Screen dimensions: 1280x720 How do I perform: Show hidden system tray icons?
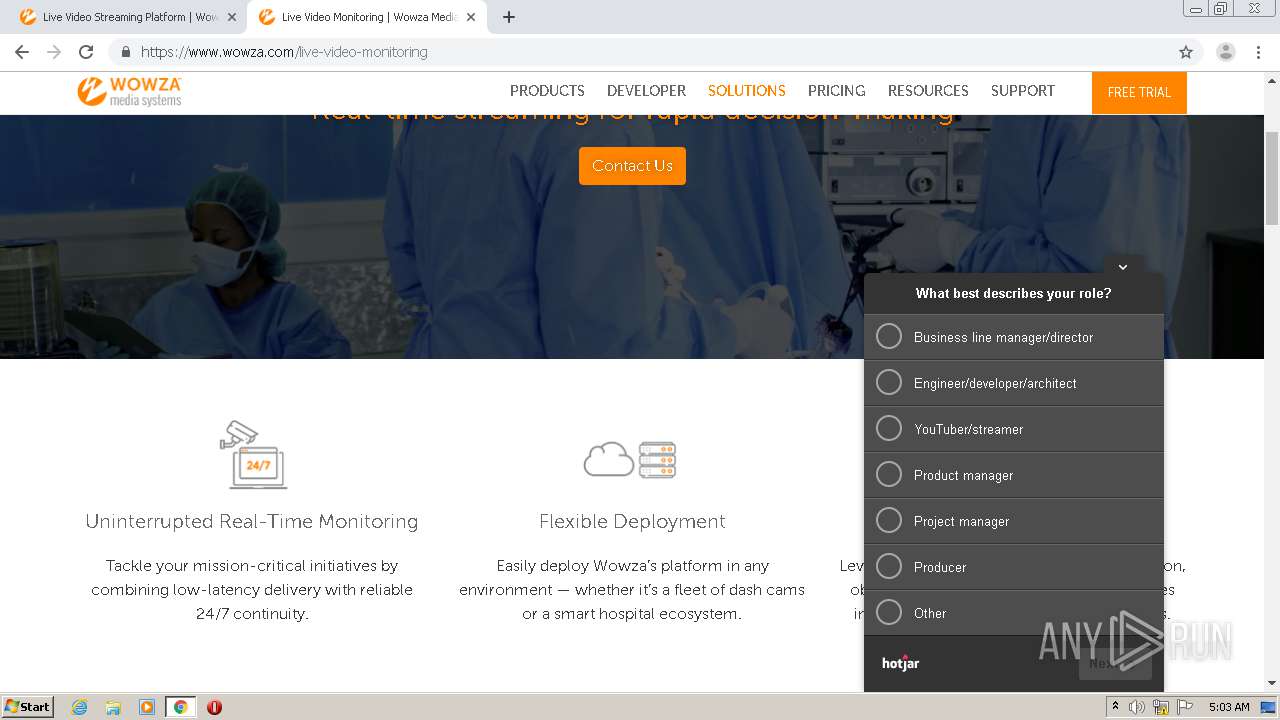pyautogui.click(x=1115, y=707)
